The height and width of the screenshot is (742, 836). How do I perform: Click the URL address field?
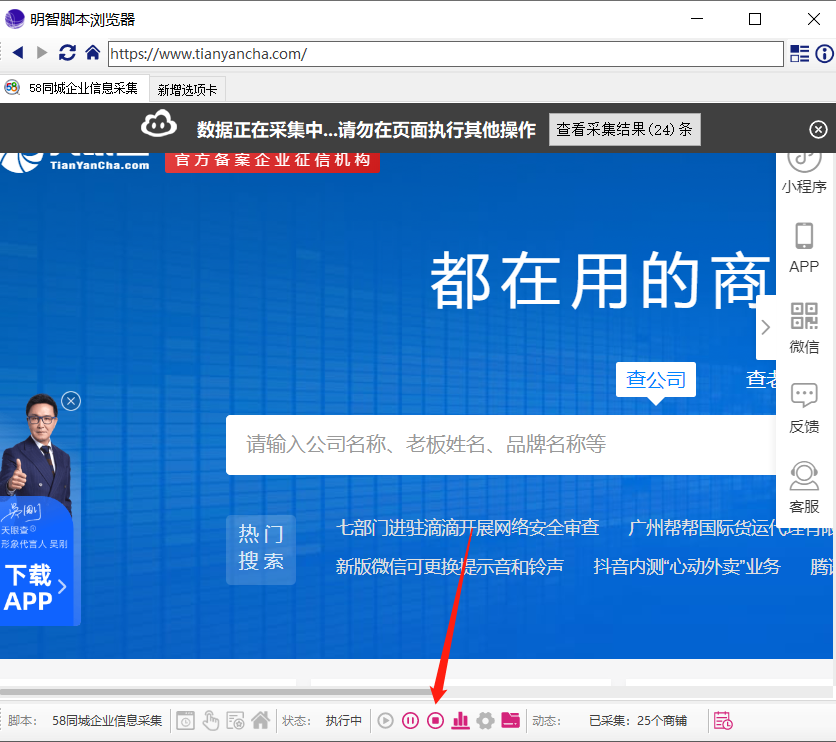click(446, 54)
